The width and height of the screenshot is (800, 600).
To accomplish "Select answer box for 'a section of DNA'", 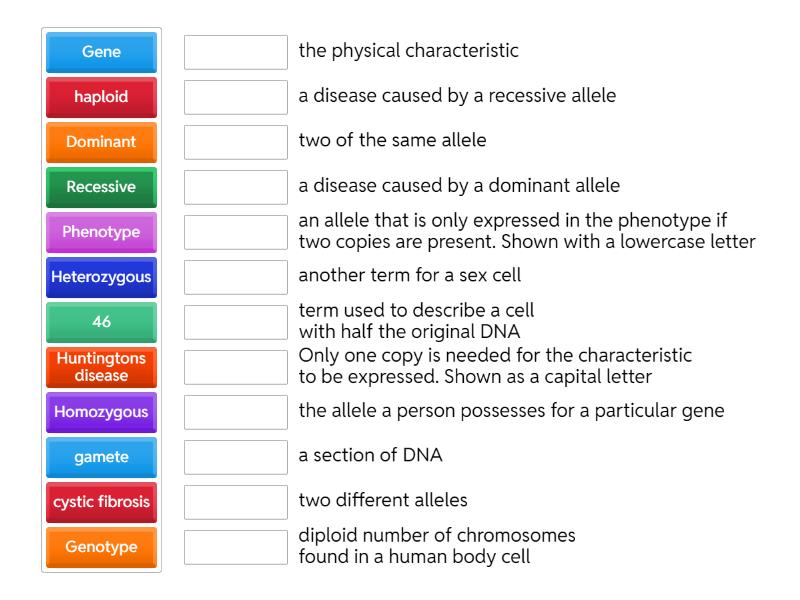I will [236, 457].
